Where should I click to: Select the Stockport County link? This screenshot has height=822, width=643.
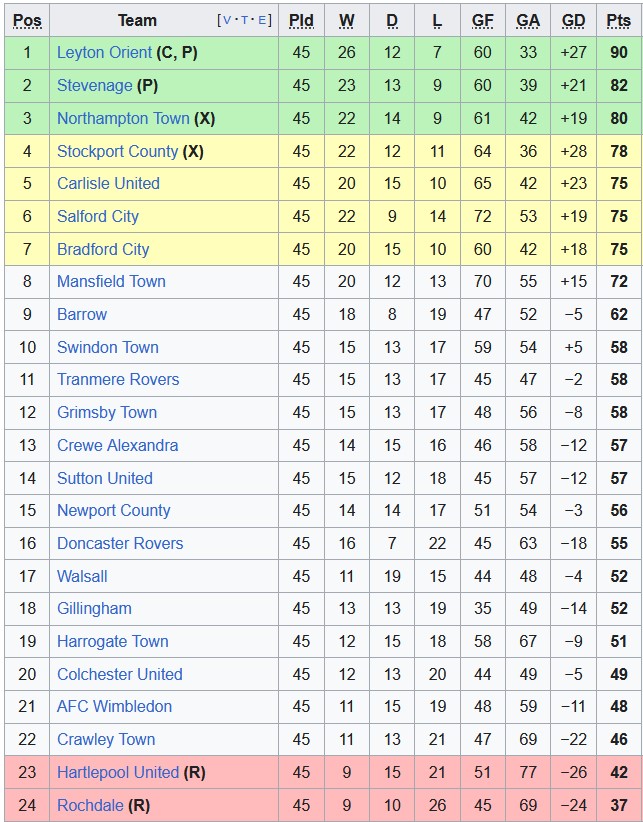coord(117,151)
